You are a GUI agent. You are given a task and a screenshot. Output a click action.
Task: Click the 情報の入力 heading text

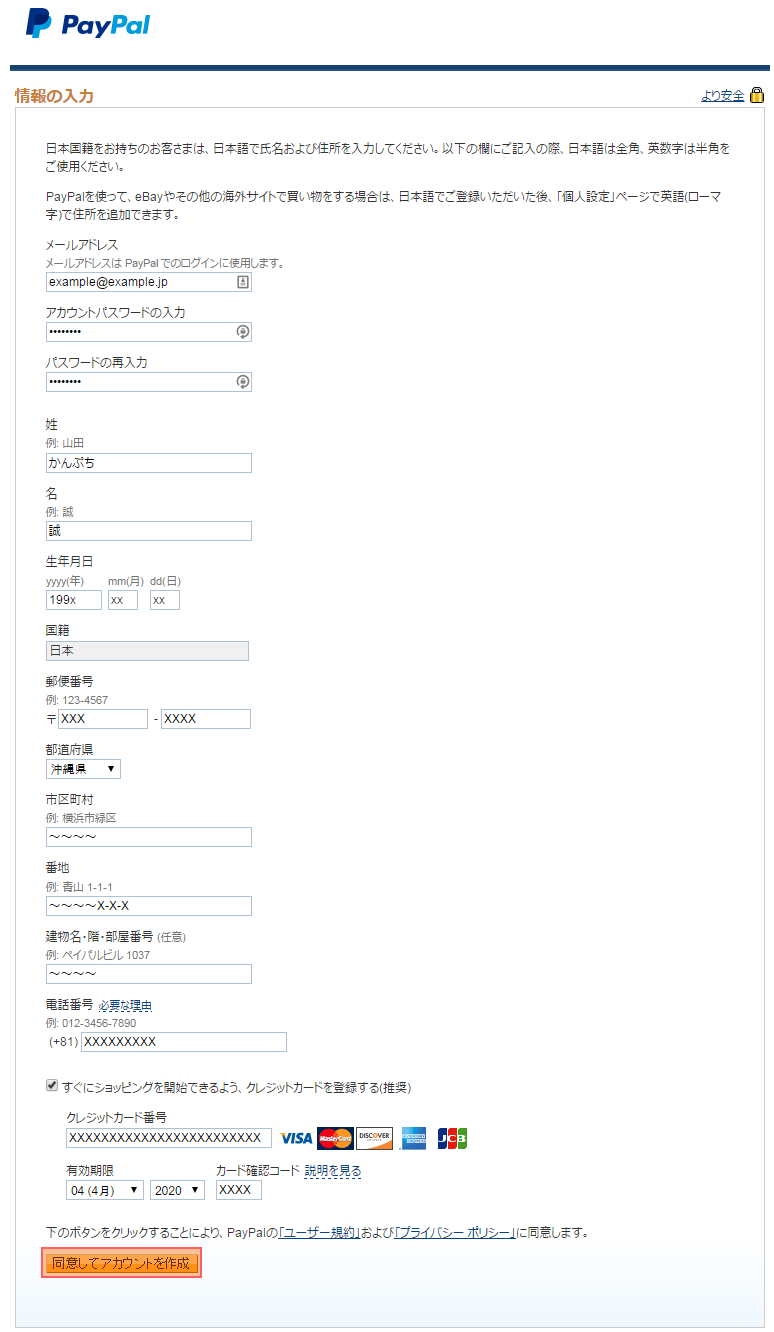(x=54, y=96)
